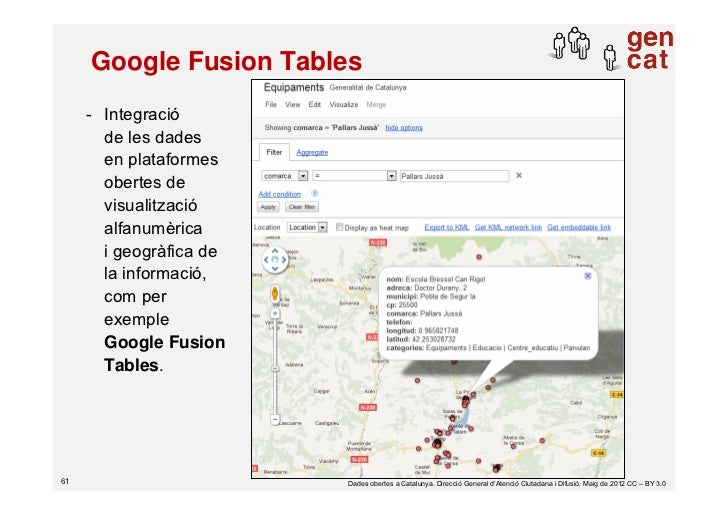
Task: Open the equals operator dropdown
Action: pyautogui.click(x=354, y=176)
